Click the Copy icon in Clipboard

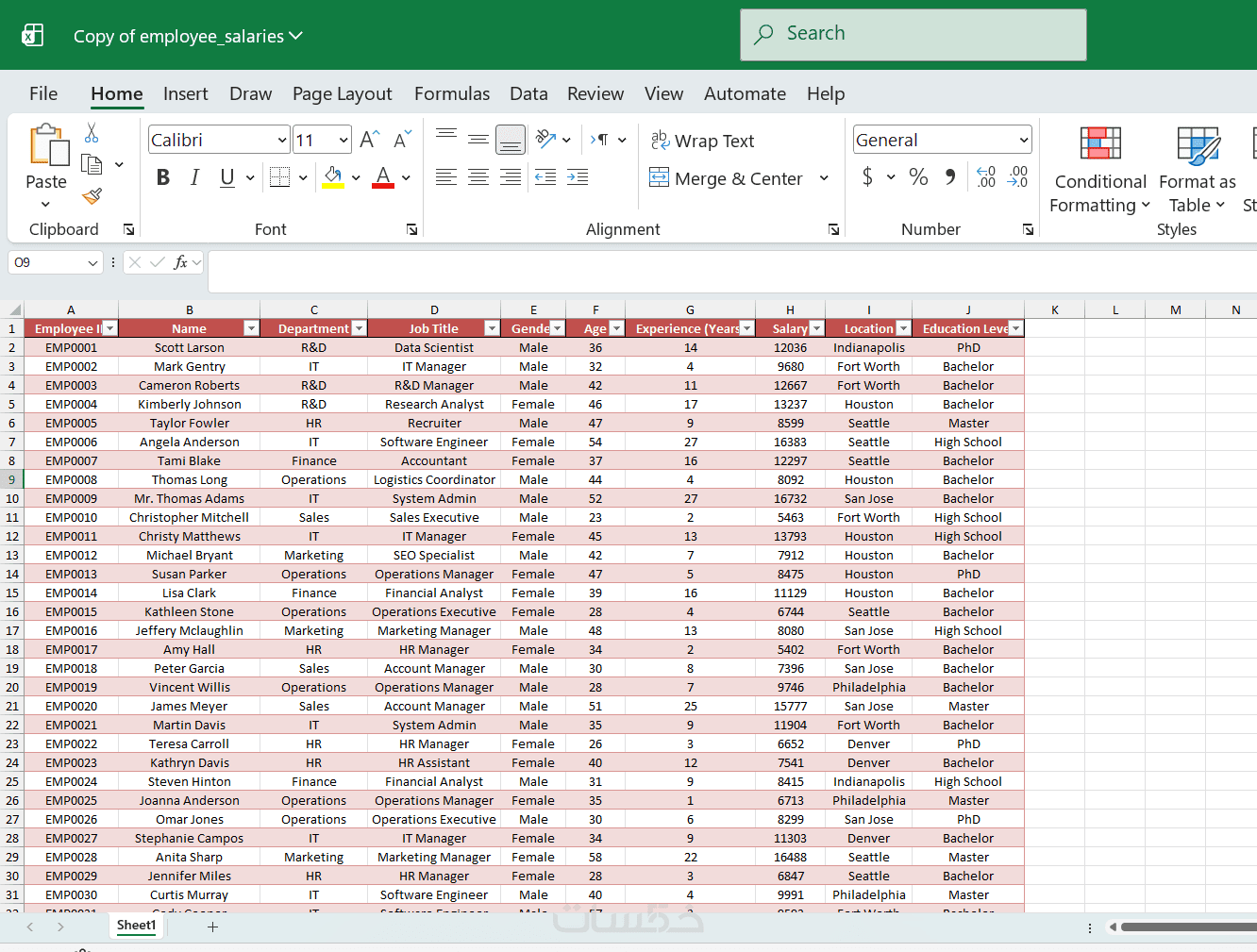[92, 164]
